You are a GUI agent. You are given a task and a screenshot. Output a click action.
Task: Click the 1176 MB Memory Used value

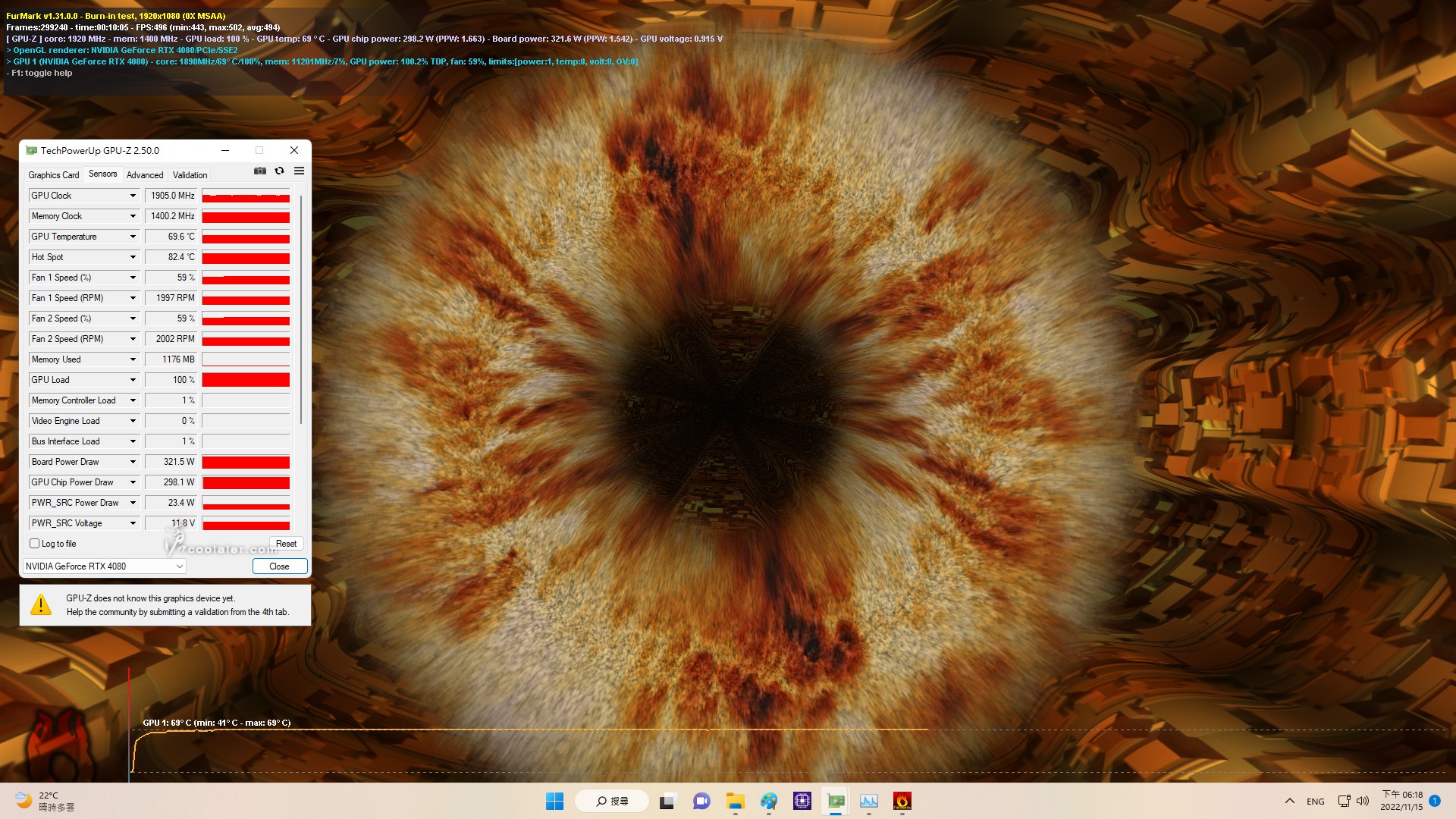[171, 359]
